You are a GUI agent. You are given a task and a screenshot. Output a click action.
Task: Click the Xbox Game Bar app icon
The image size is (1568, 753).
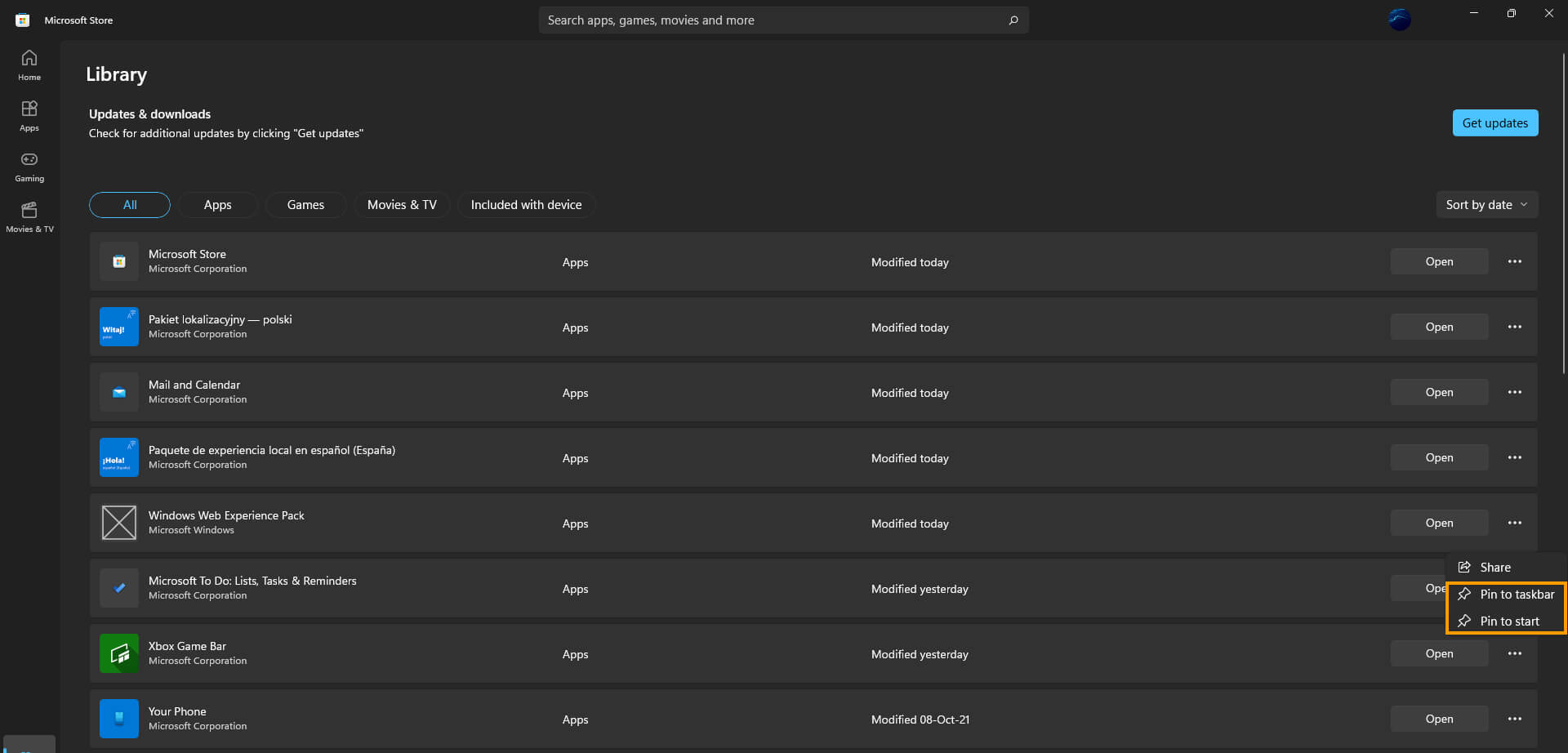coord(119,653)
